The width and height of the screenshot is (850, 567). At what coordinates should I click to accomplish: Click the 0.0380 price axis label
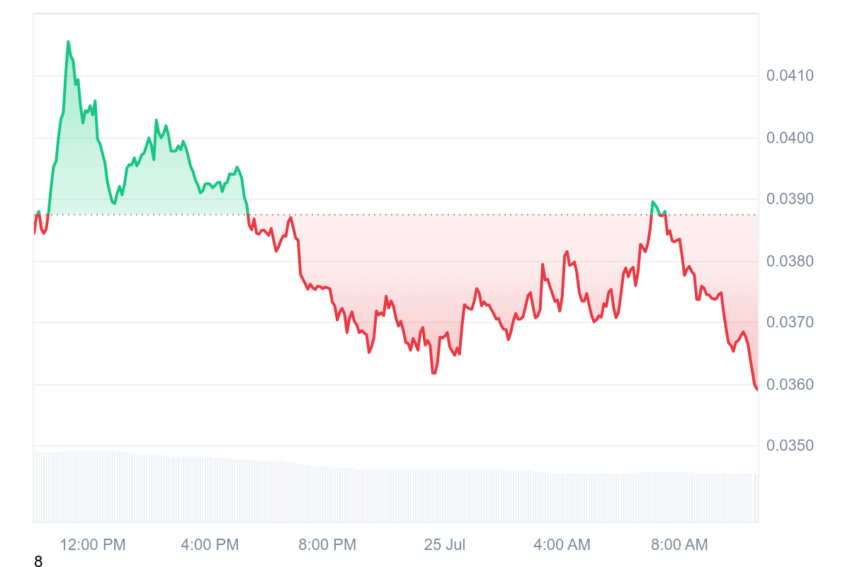click(790, 261)
